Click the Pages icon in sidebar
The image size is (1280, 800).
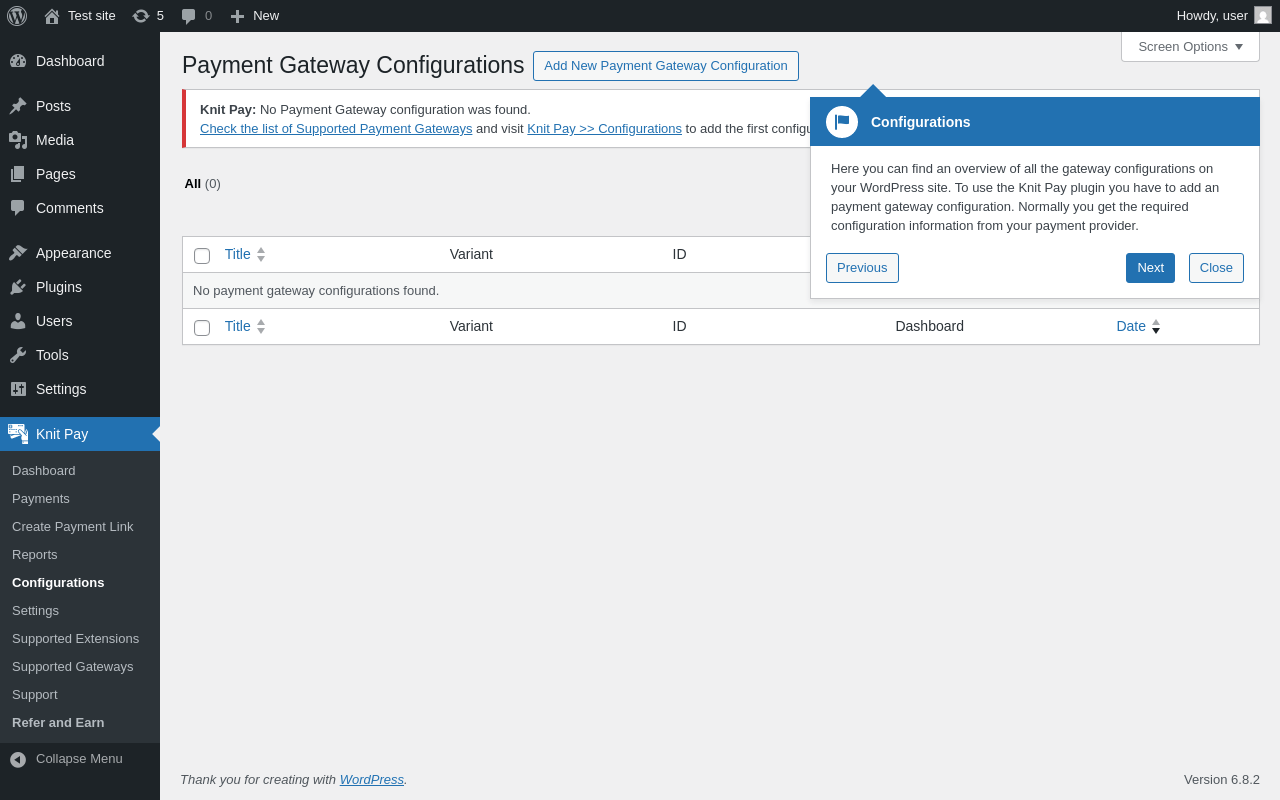(18, 174)
